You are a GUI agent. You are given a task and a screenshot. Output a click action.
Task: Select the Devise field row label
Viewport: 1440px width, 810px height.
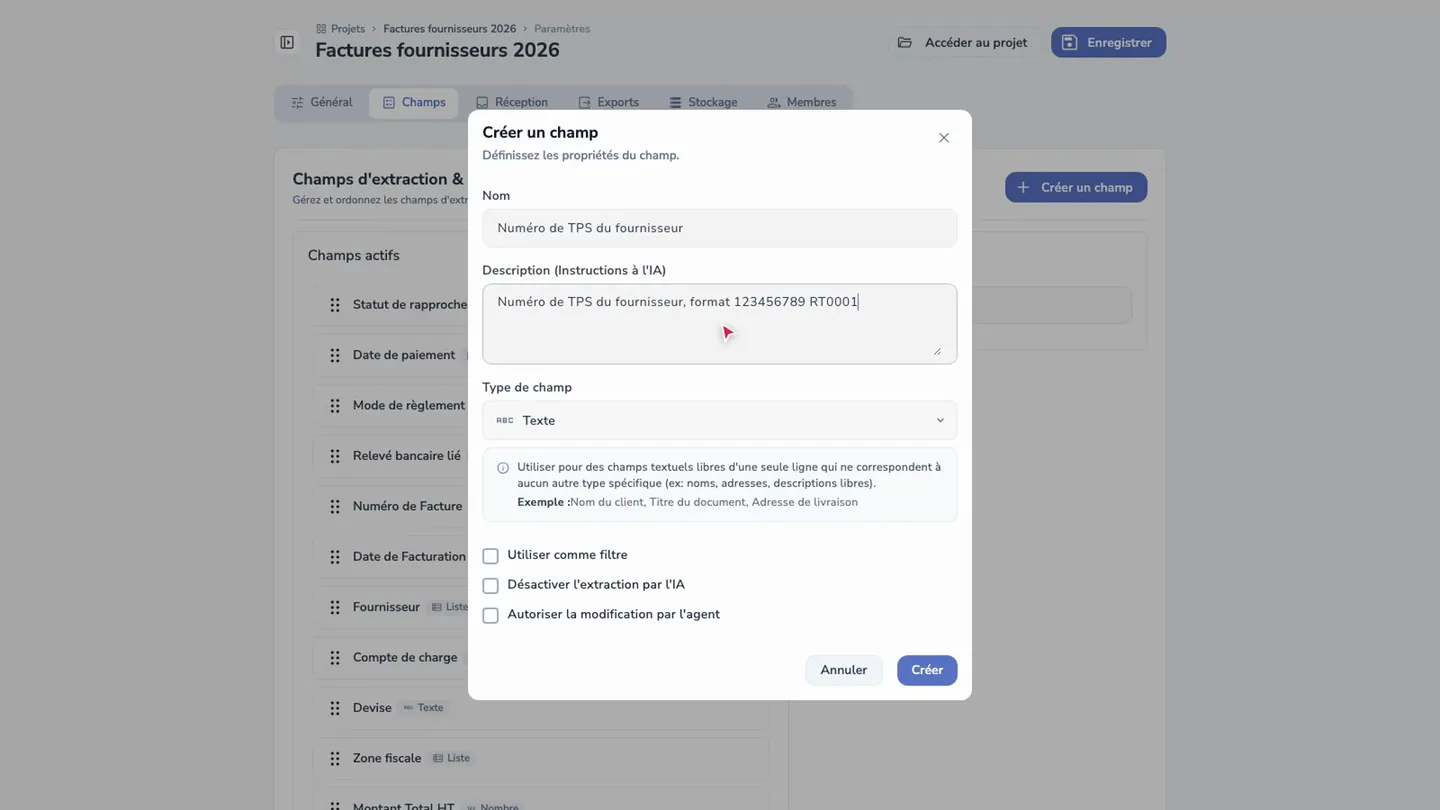(x=372, y=708)
